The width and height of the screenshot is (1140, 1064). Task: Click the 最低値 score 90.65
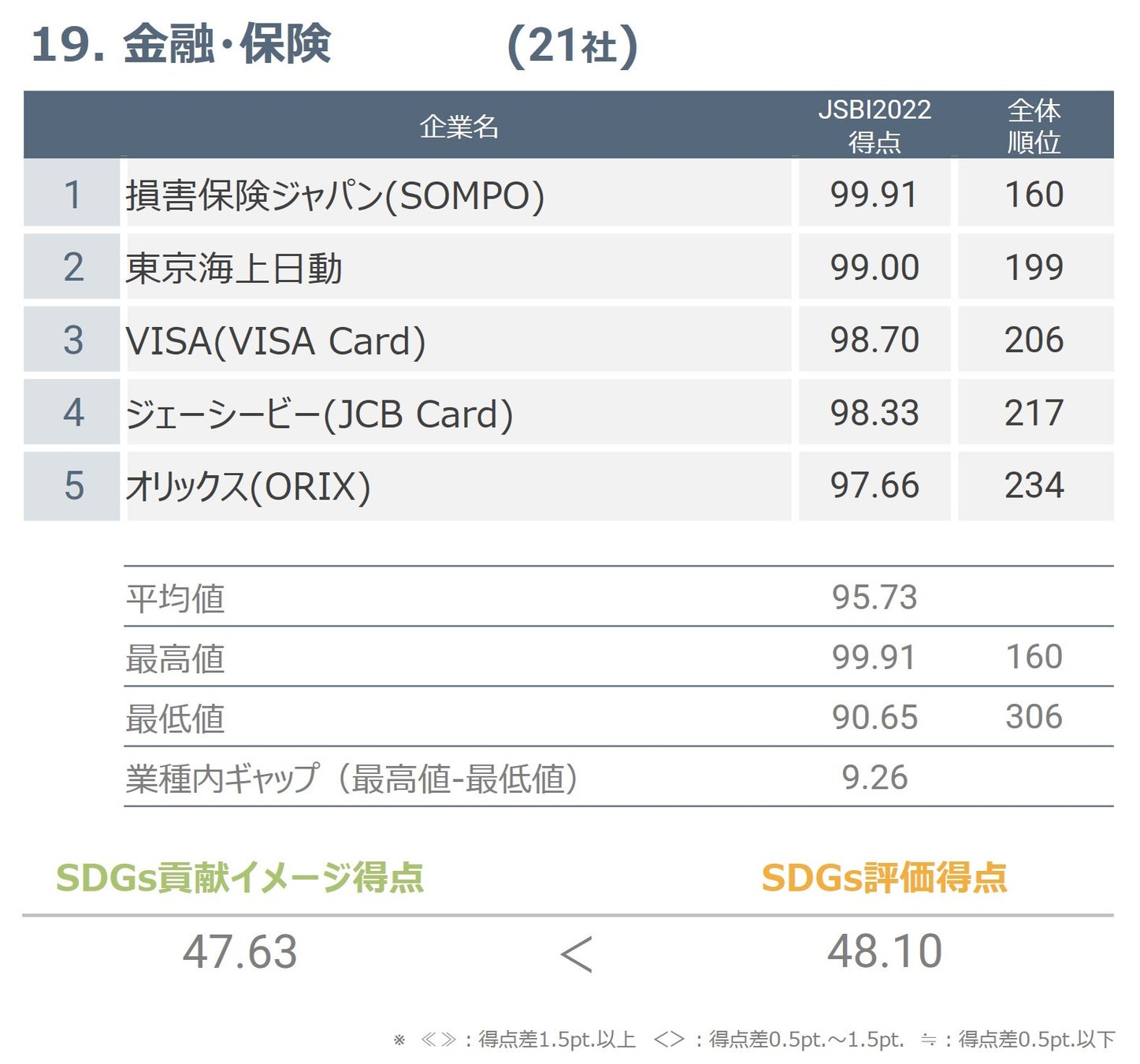pos(874,717)
